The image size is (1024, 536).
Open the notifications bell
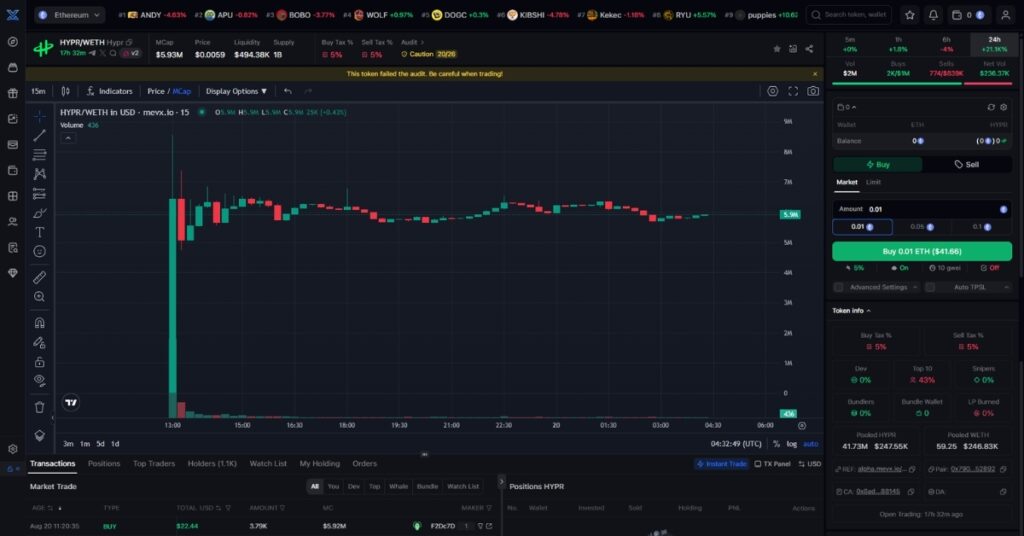coord(933,14)
